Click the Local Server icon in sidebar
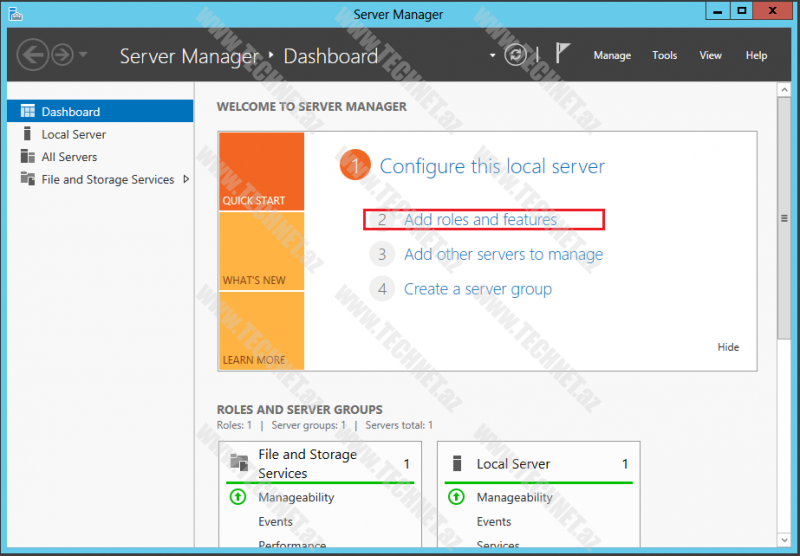This screenshot has width=800, height=556. tap(27, 134)
